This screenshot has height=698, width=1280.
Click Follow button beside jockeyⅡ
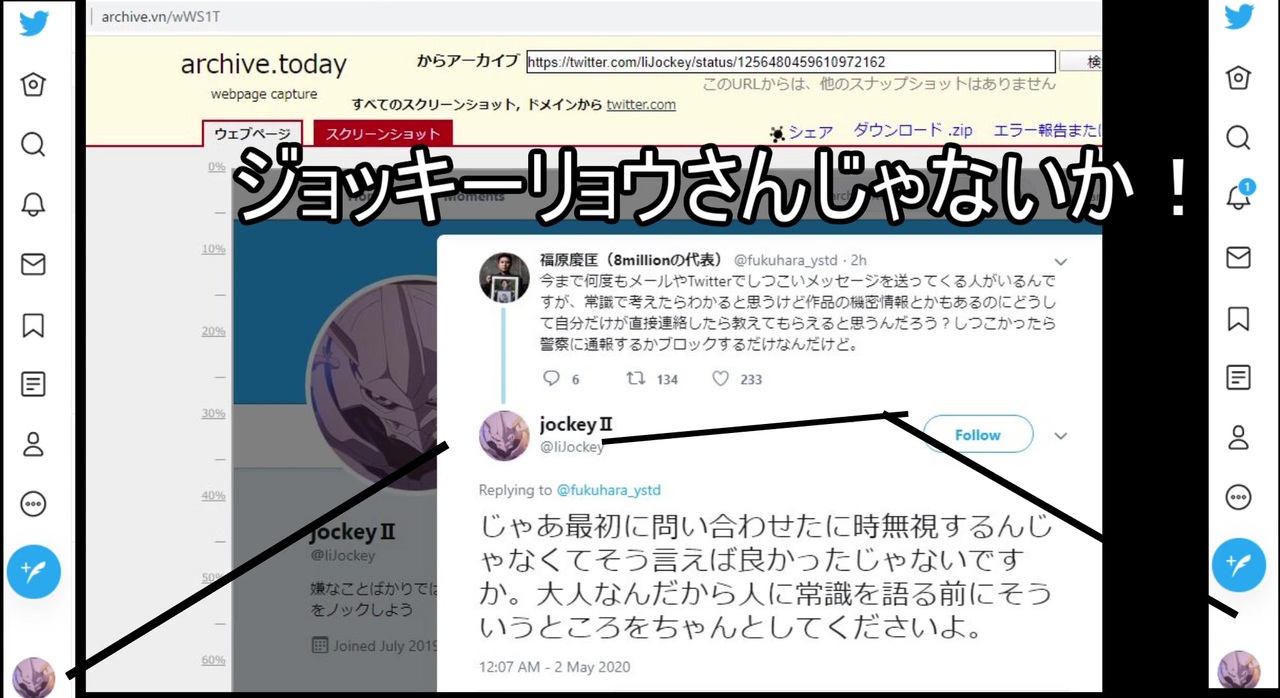pyautogui.click(x=977, y=435)
